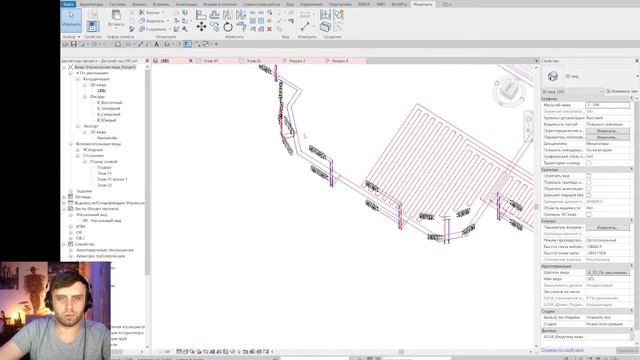Click the Paste (Вставить) clipboard icon
Screen dimensions: 640x360
click(116, 15)
